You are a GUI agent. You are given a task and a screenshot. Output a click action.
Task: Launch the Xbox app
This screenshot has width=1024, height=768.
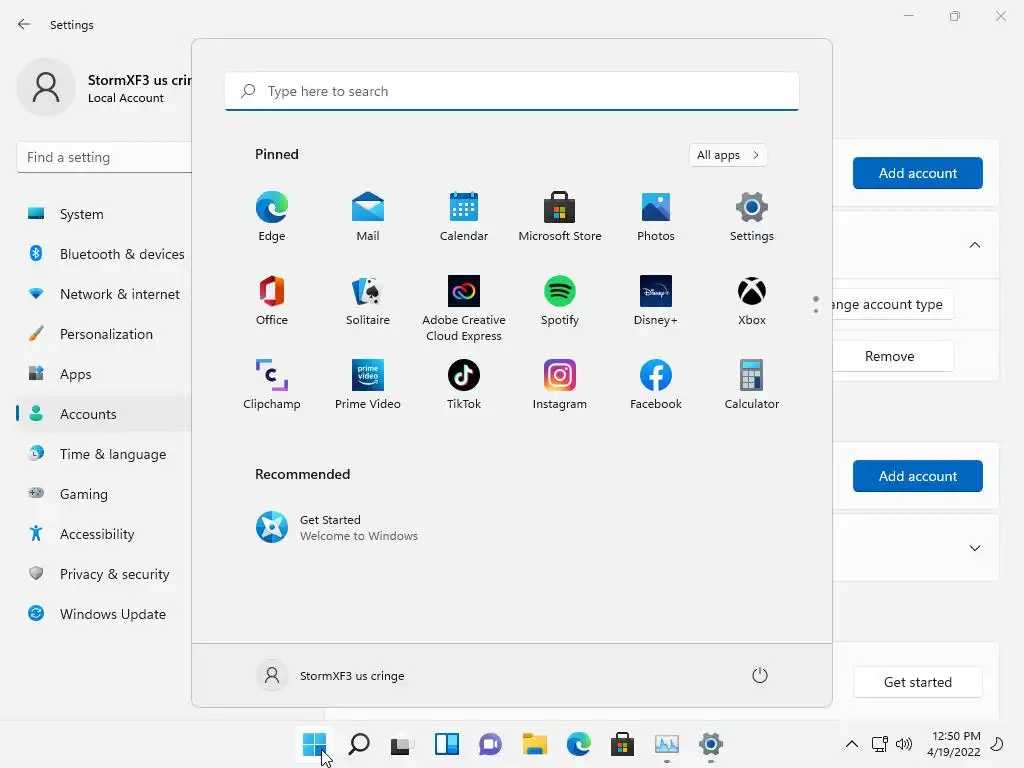point(752,300)
